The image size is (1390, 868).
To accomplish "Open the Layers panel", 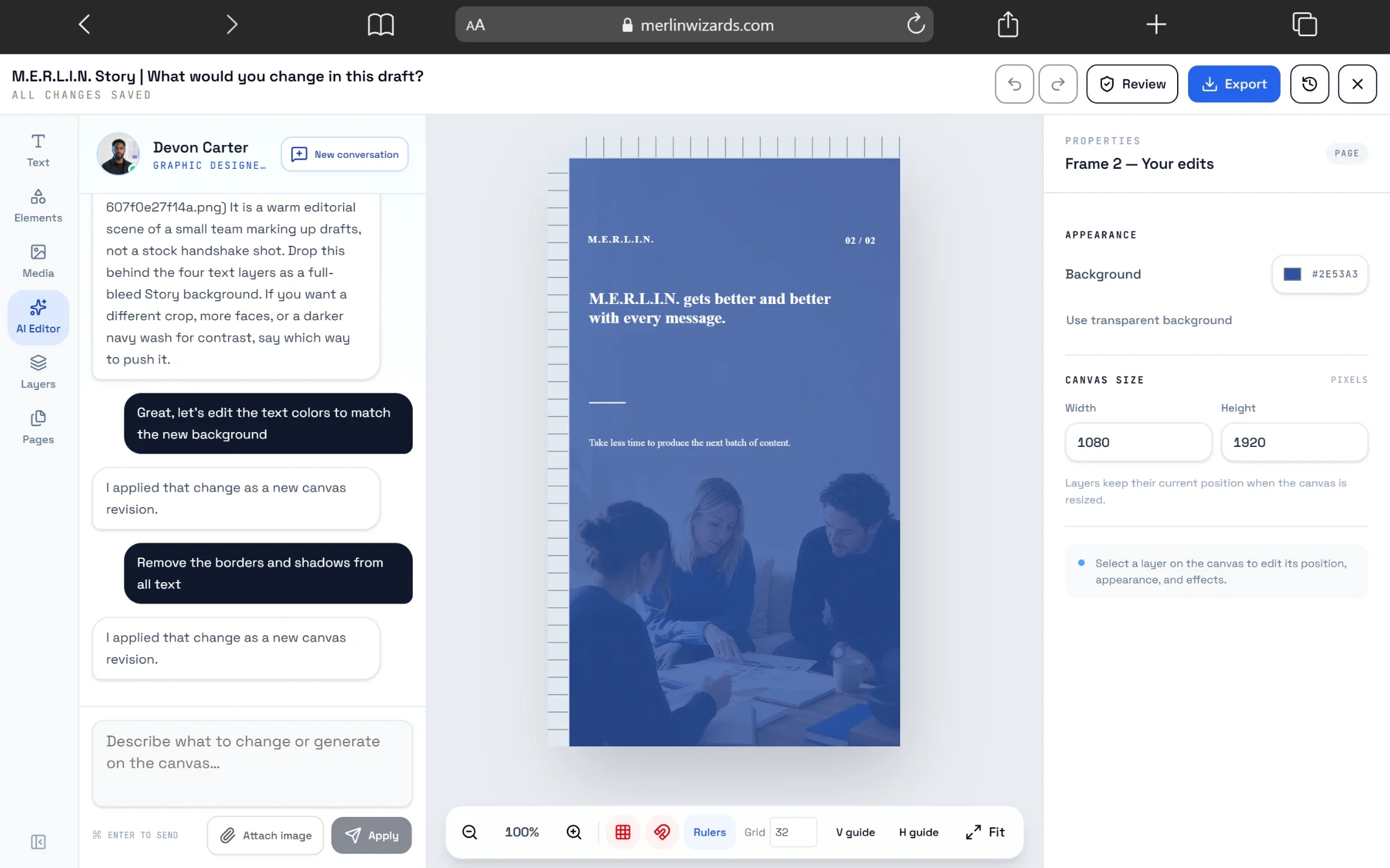I will 38,372.
